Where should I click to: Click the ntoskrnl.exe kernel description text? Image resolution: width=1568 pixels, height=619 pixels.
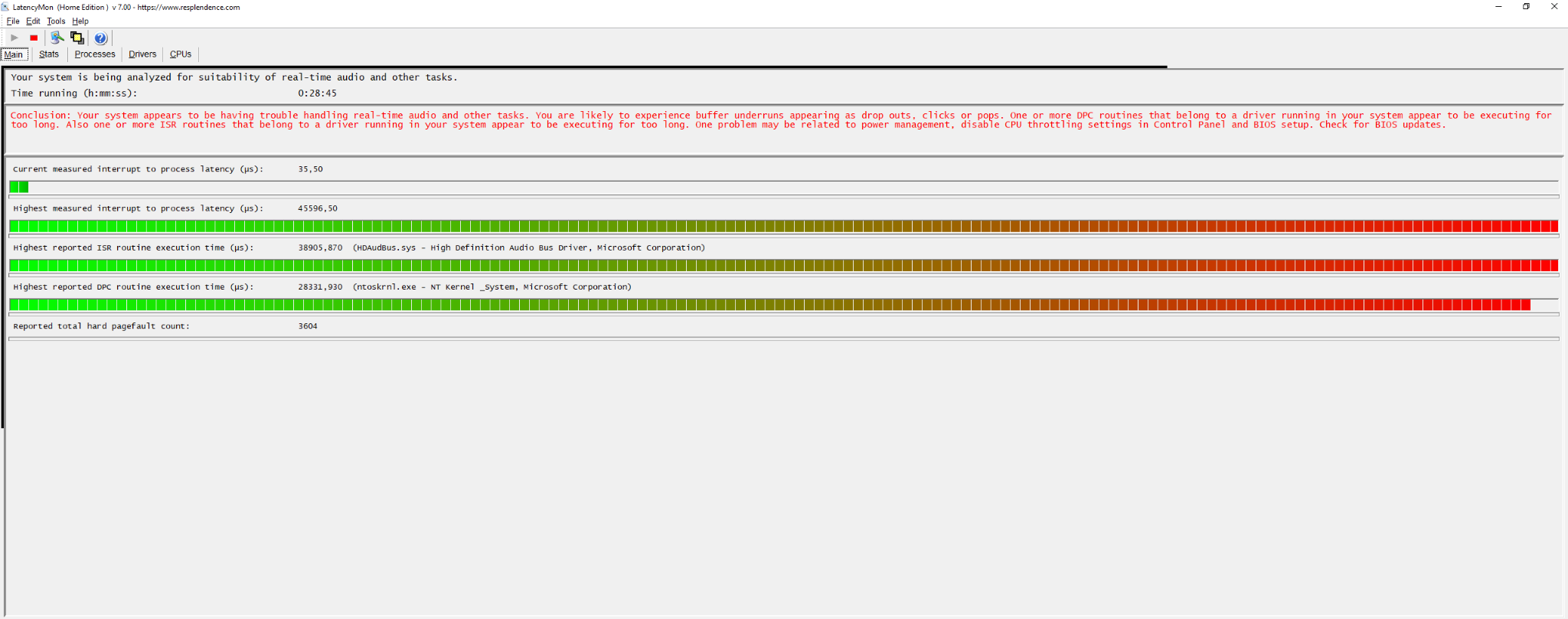[492, 287]
